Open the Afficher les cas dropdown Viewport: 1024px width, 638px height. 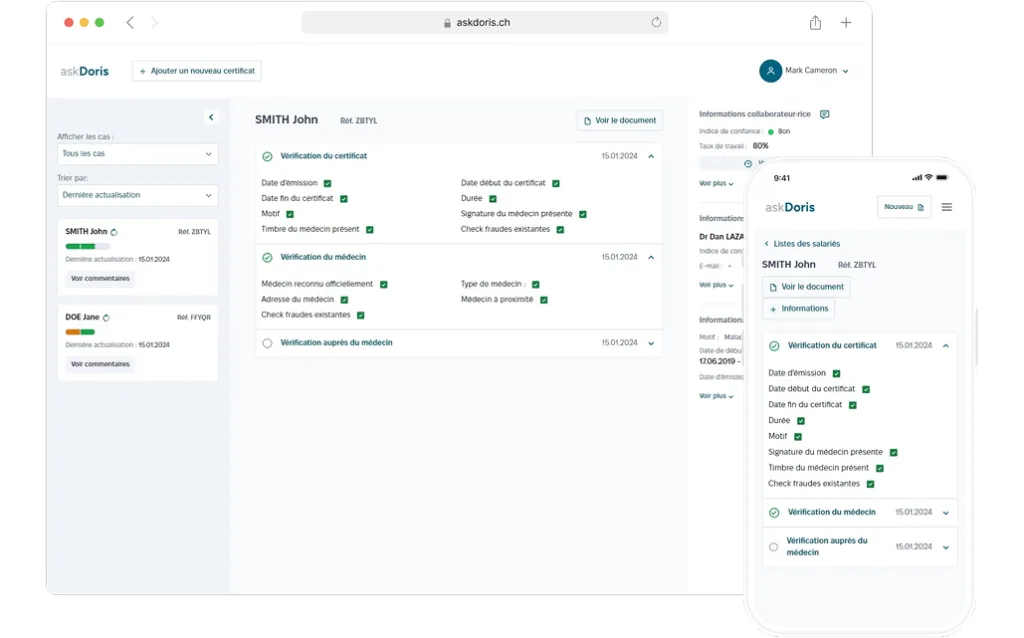pos(138,154)
